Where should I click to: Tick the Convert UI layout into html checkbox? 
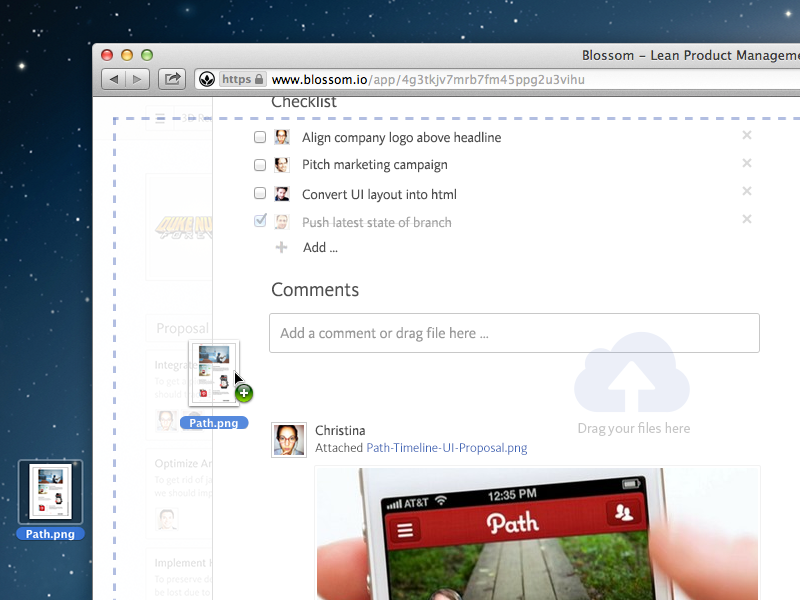click(260, 194)
